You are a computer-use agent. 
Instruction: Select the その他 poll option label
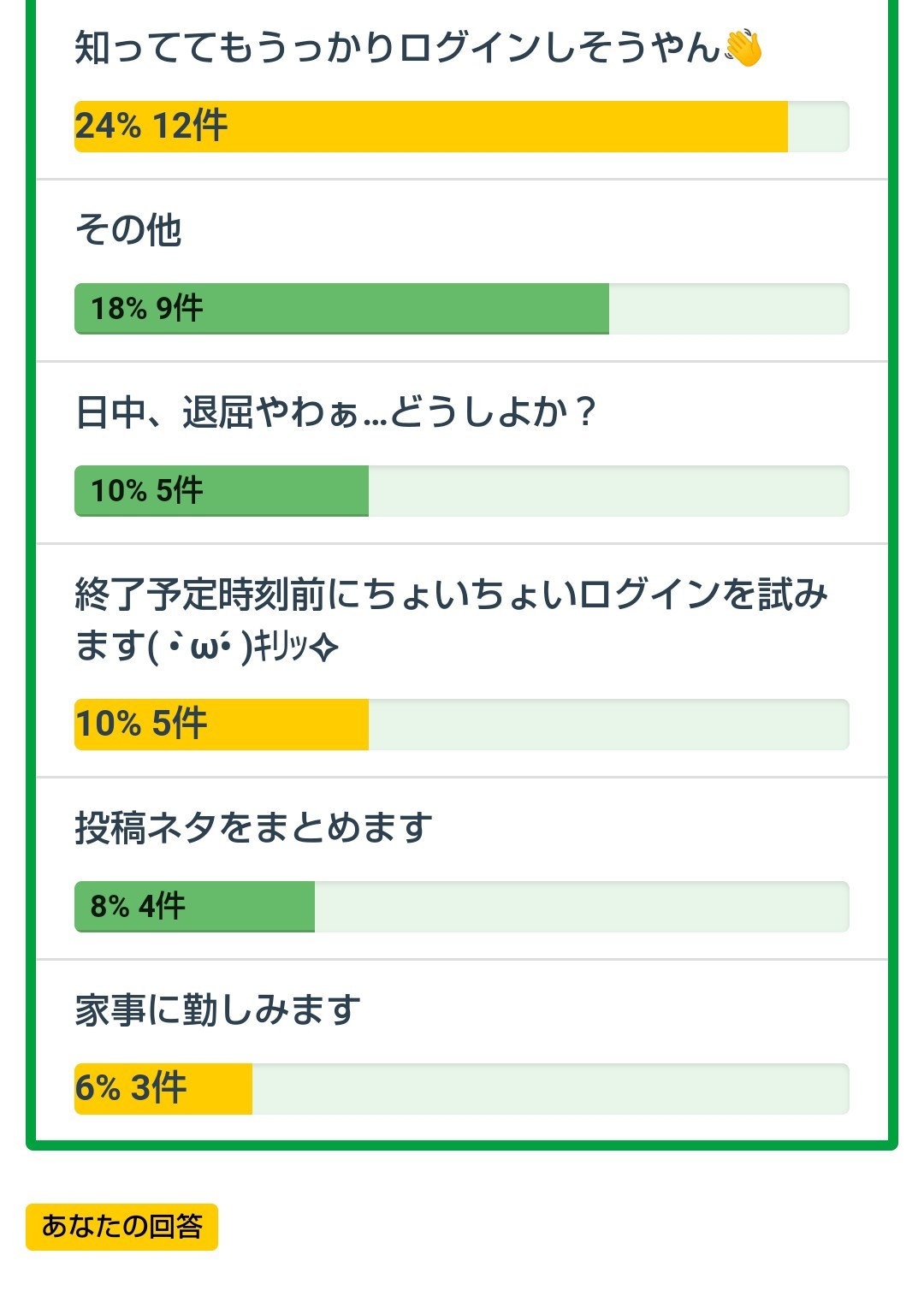click(x=128, y=229)
